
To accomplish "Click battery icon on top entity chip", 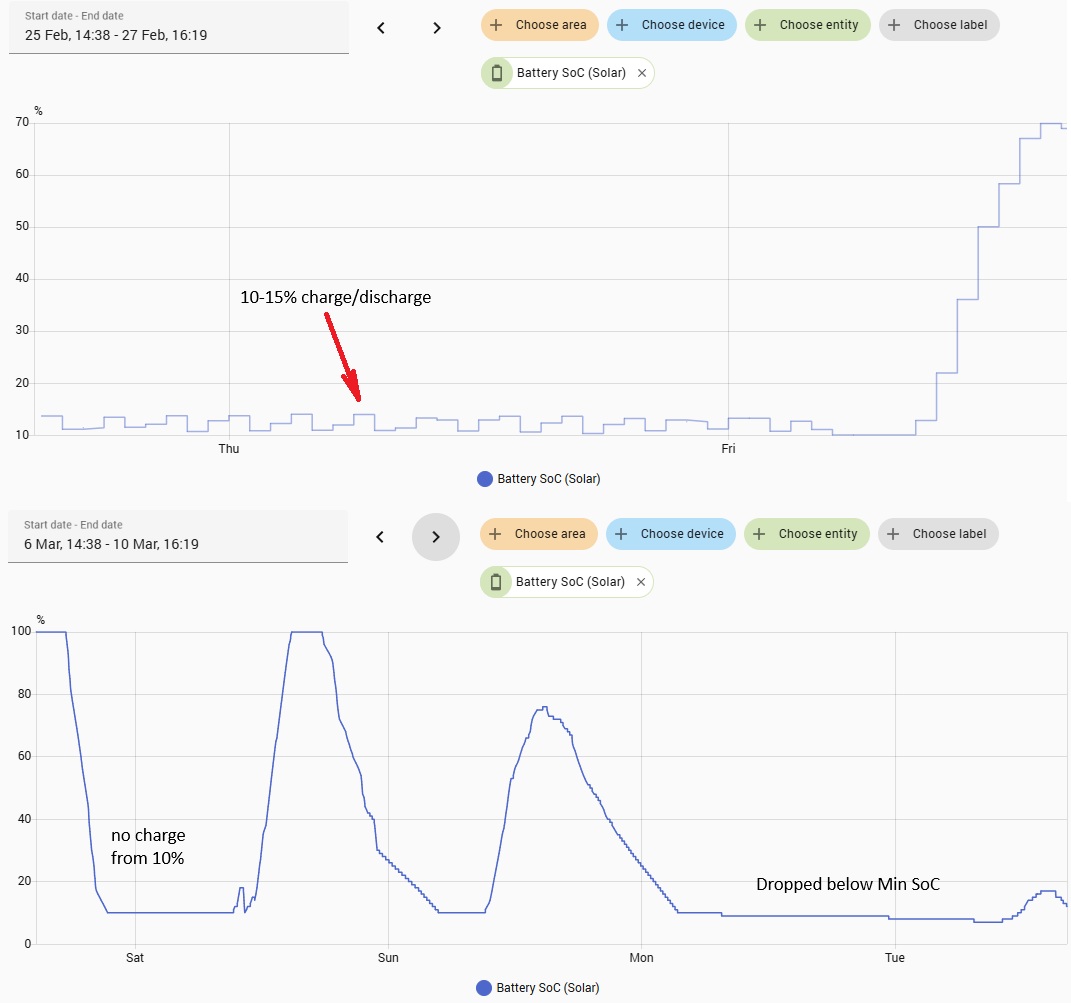I will pyautogui.click(x=497, y=73).
